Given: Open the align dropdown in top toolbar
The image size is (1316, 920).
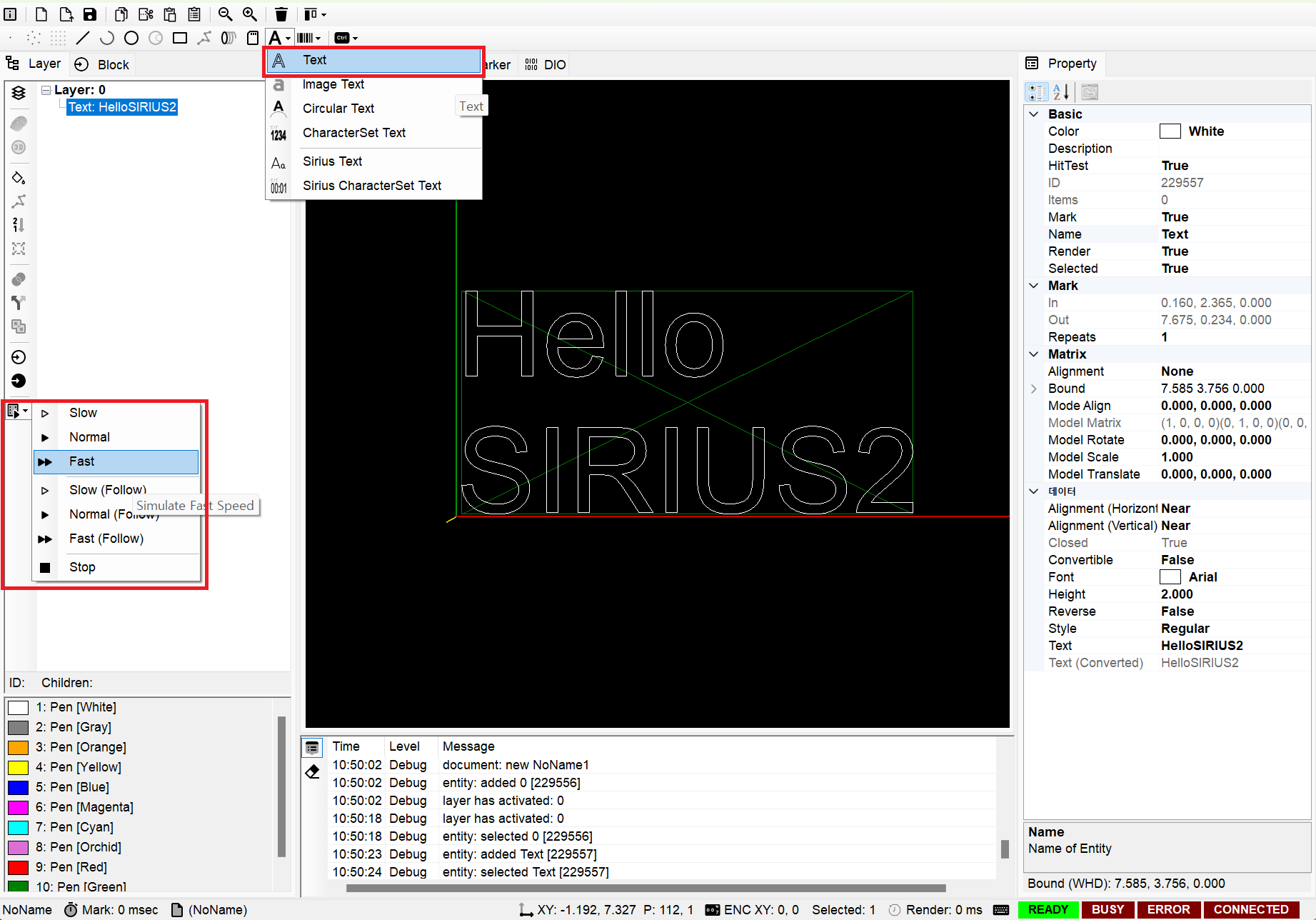Looking at the screenshot, I should (x=315, y=14).
